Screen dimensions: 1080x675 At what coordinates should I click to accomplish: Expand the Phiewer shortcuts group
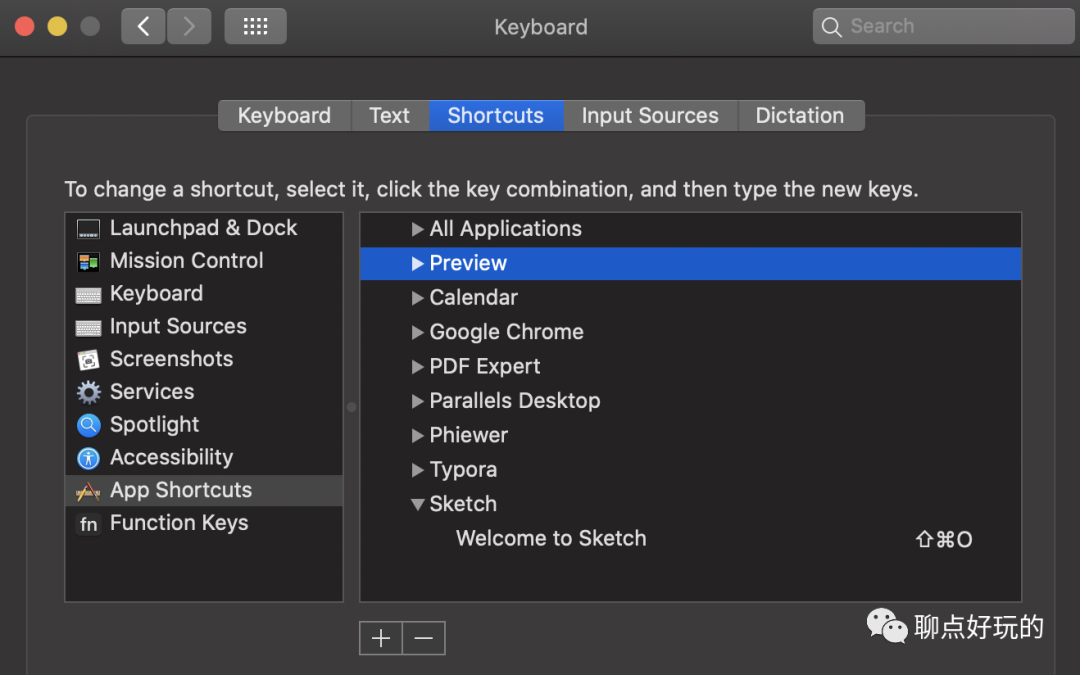click(x=417, y=435)
